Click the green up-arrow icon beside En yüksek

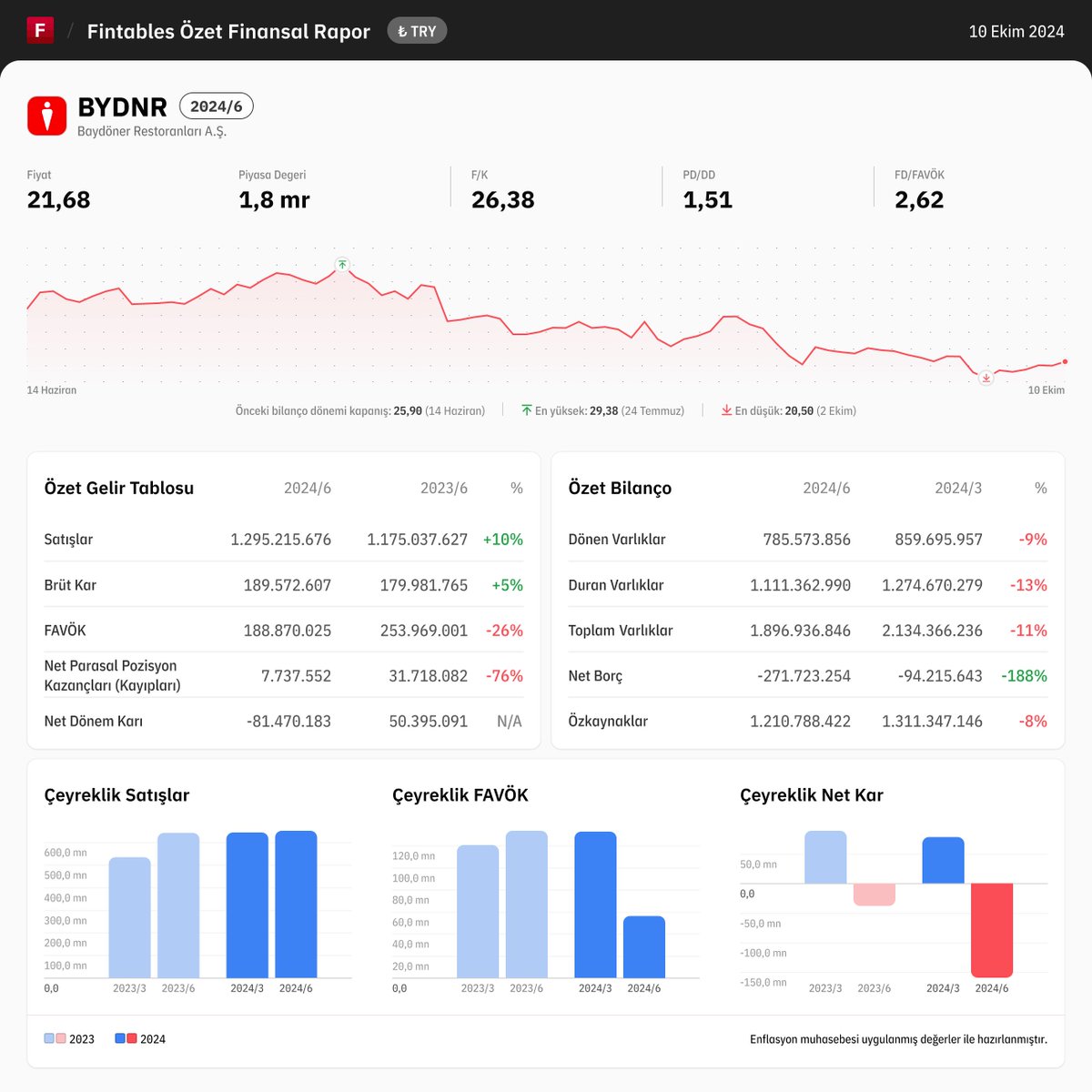(527, 410)
